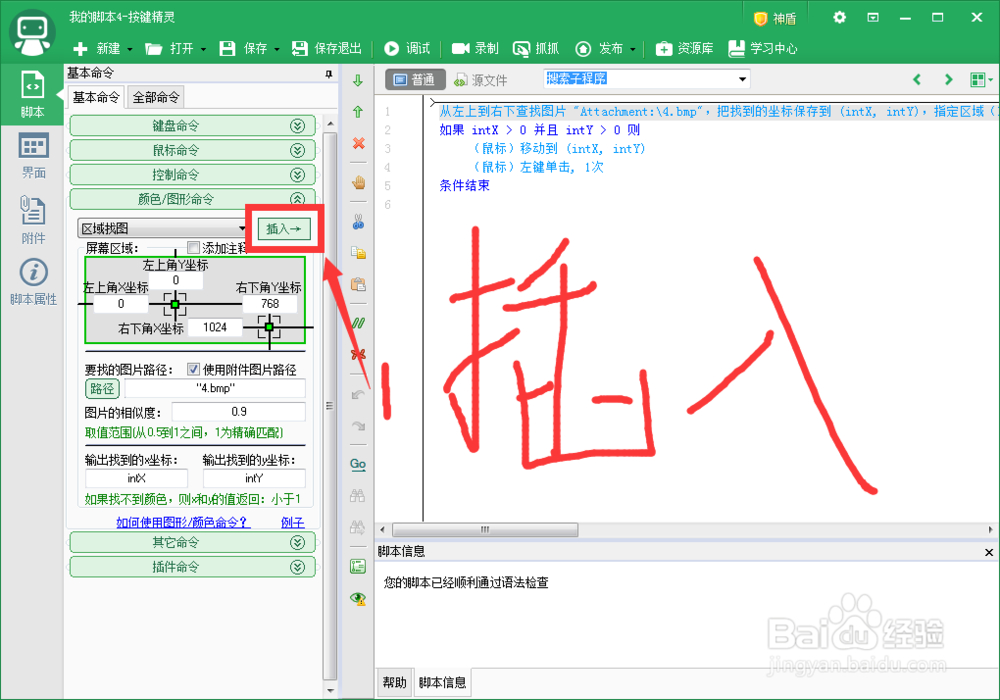Click 保存退出 (Save and exit)
The image size is (1000, 700).
pyautogui.click(x=327, y=48)
